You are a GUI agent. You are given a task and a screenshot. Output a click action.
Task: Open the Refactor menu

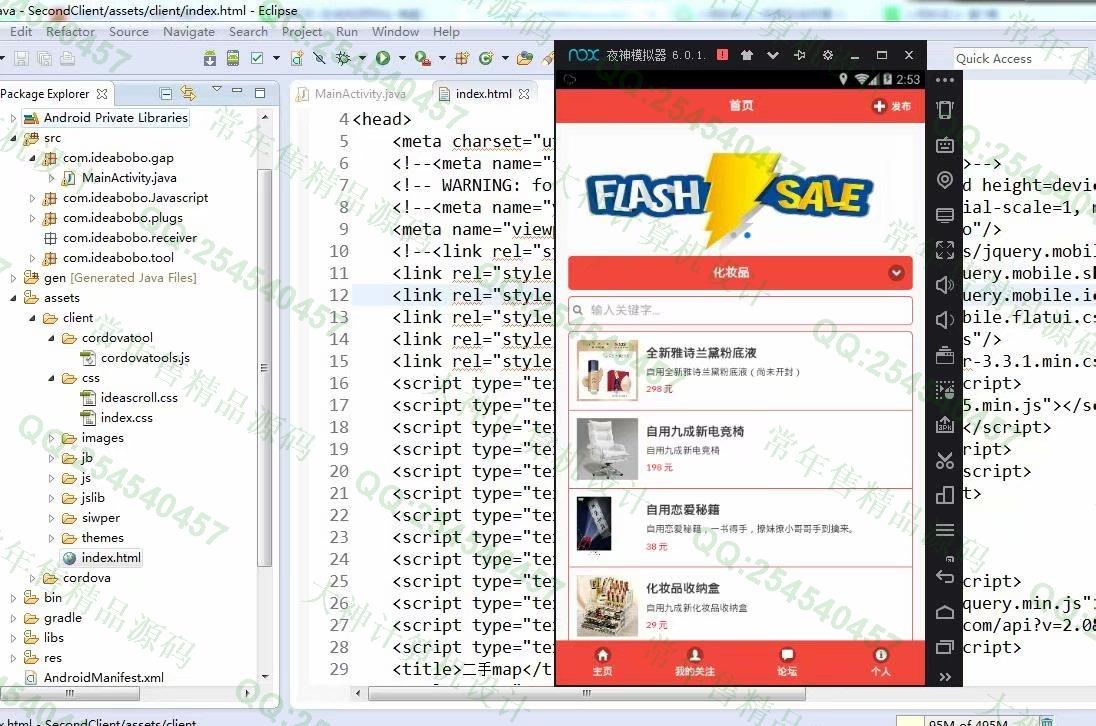point(70,31)
